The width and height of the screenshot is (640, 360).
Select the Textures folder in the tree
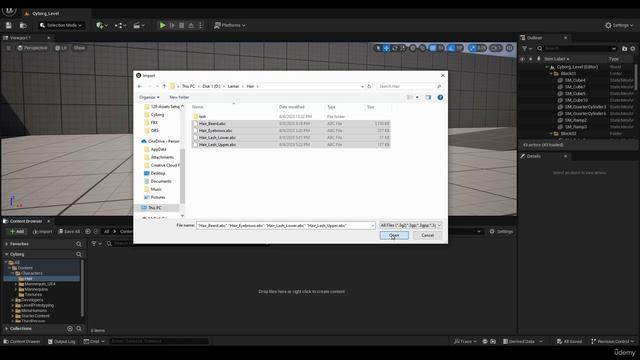pyautogui.click(x=33, y=294)
